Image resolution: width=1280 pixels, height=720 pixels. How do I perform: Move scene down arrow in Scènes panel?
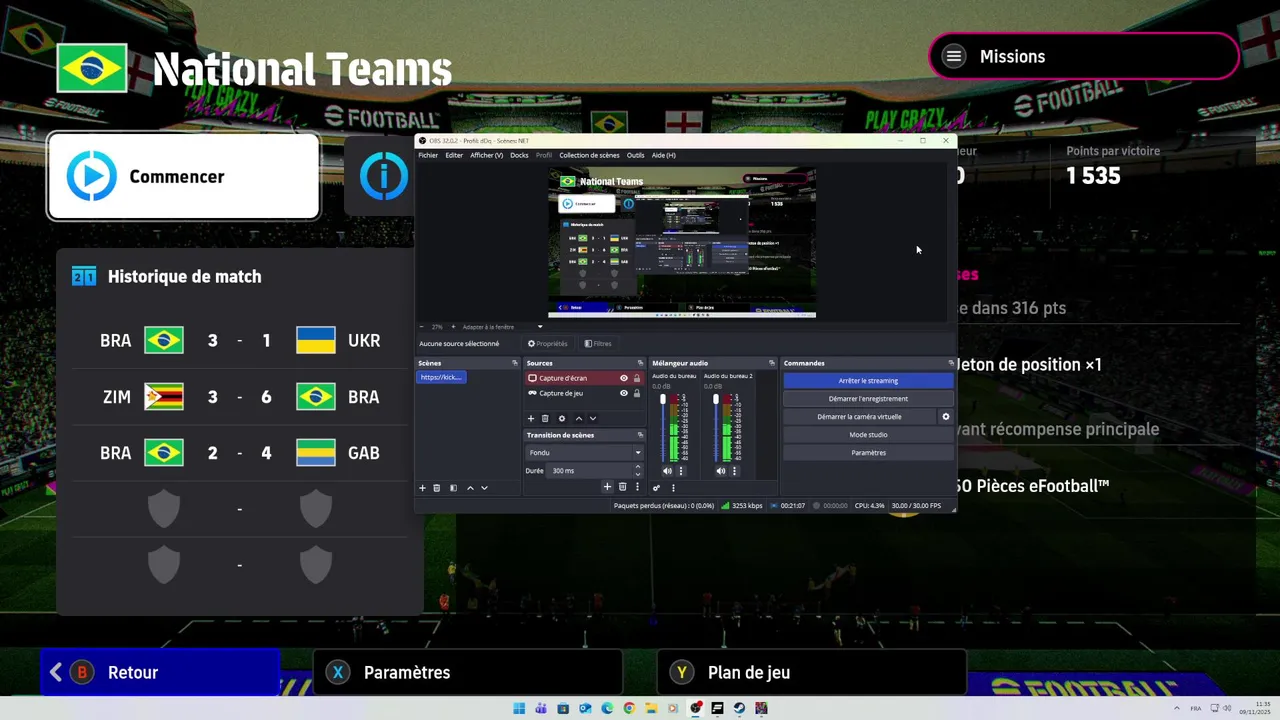tap(484, 488)
